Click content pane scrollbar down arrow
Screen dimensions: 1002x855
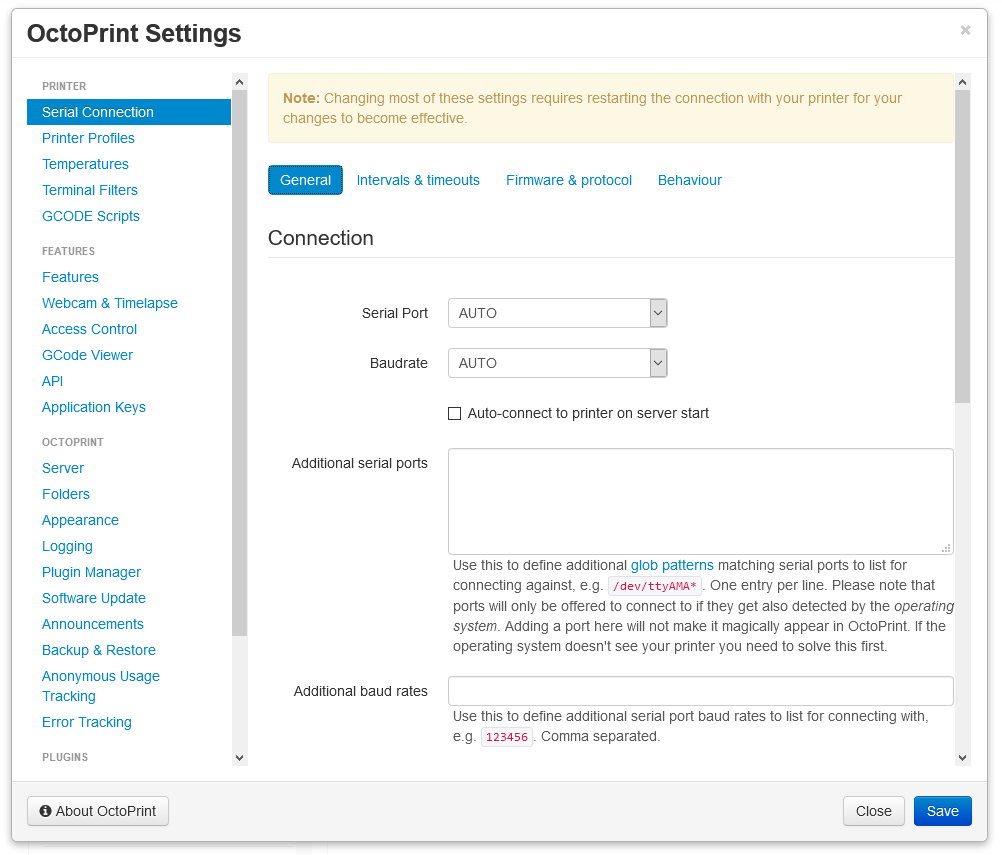point(962,758)
